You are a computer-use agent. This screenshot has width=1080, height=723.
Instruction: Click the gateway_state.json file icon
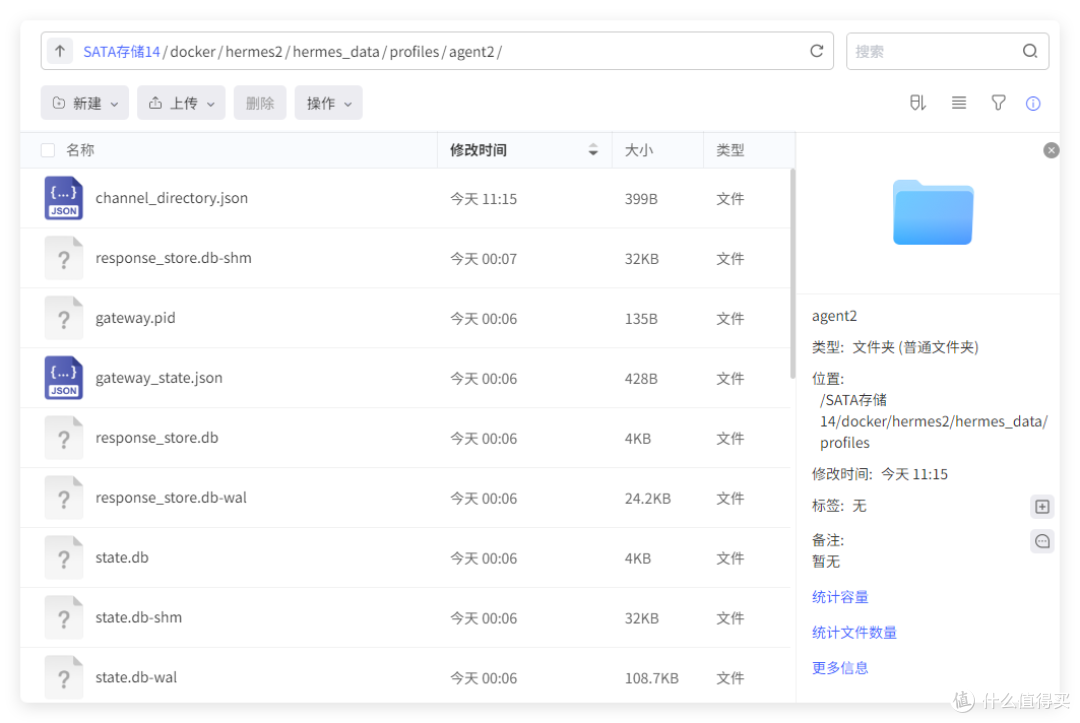pyautogui.click(x=63, y=378)
